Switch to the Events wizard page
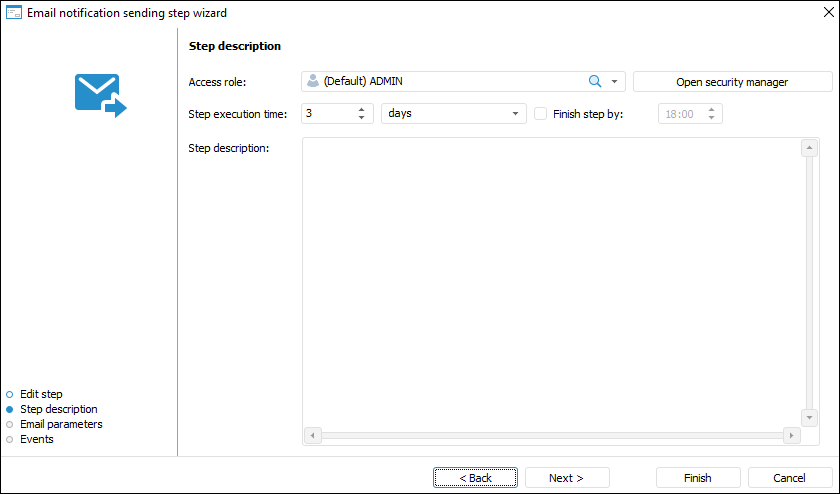Viewport: 840px width, 494px height. tap(37, 439)
